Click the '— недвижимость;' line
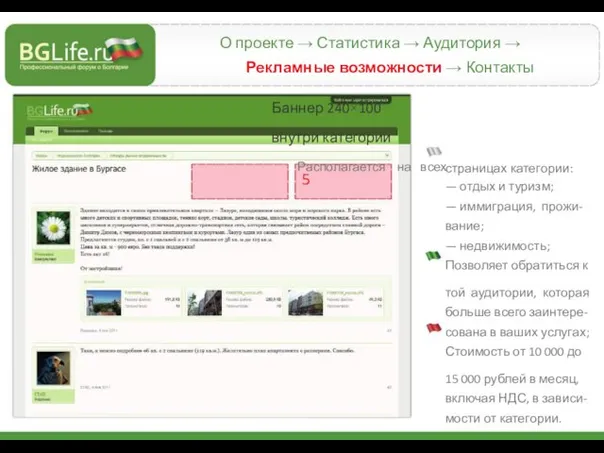Viewport: 604px width, 453px height. 498,246
